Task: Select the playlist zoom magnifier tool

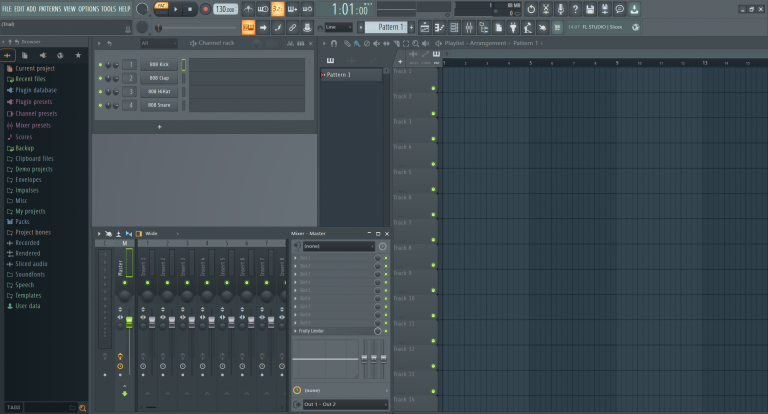Action: tap(415, 43)
